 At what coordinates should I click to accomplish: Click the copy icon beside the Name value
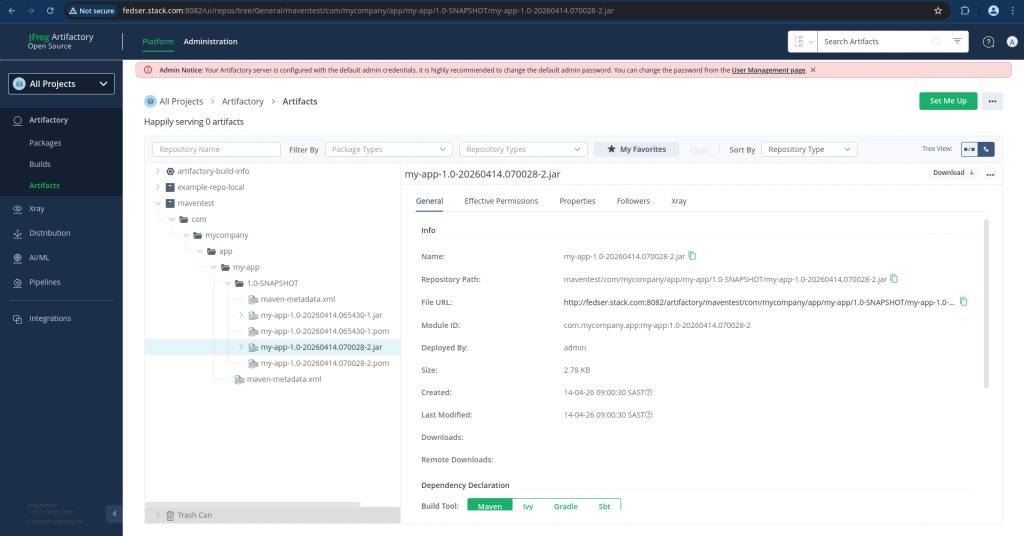692,257
